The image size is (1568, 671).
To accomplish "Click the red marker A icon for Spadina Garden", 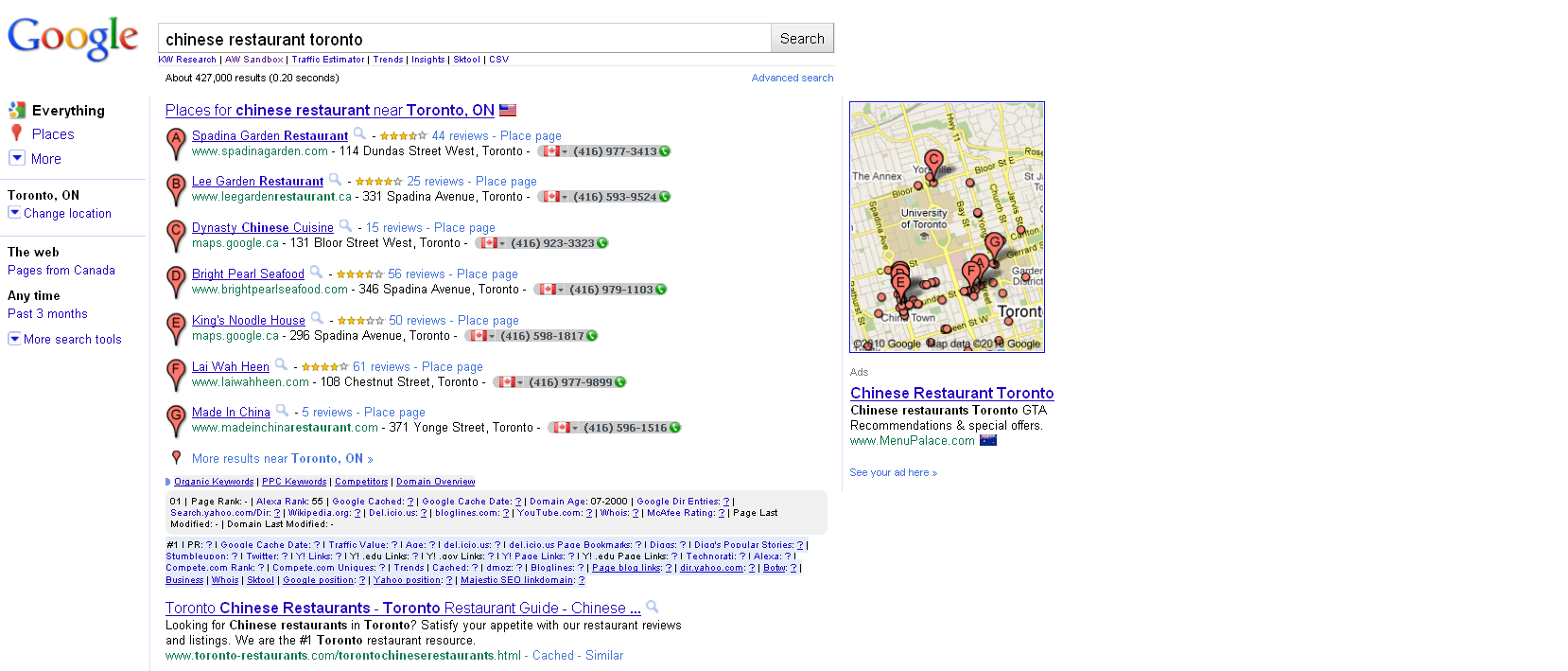I will point(176,143).
